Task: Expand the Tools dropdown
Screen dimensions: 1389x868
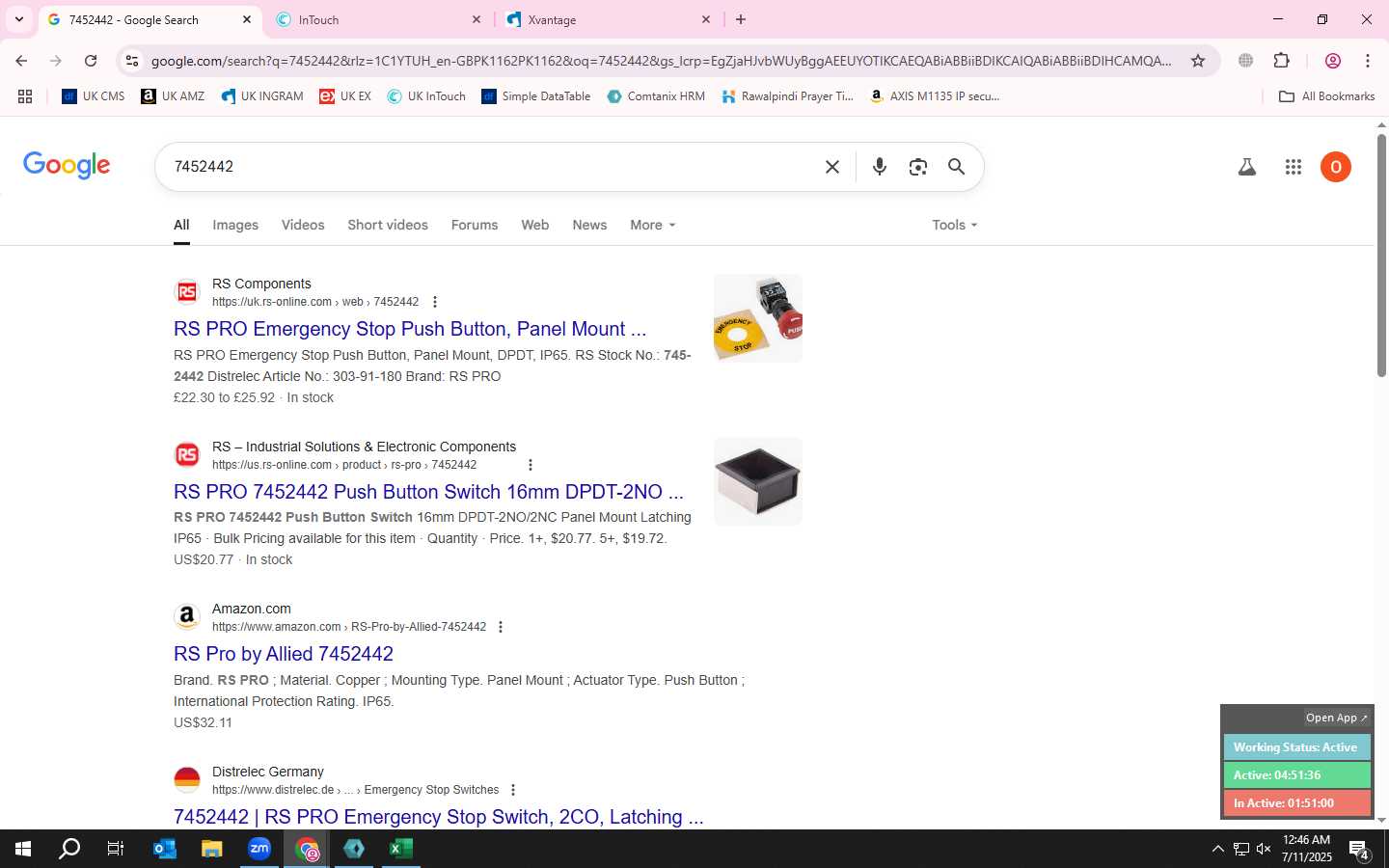Action: click(x=955, y=225)
